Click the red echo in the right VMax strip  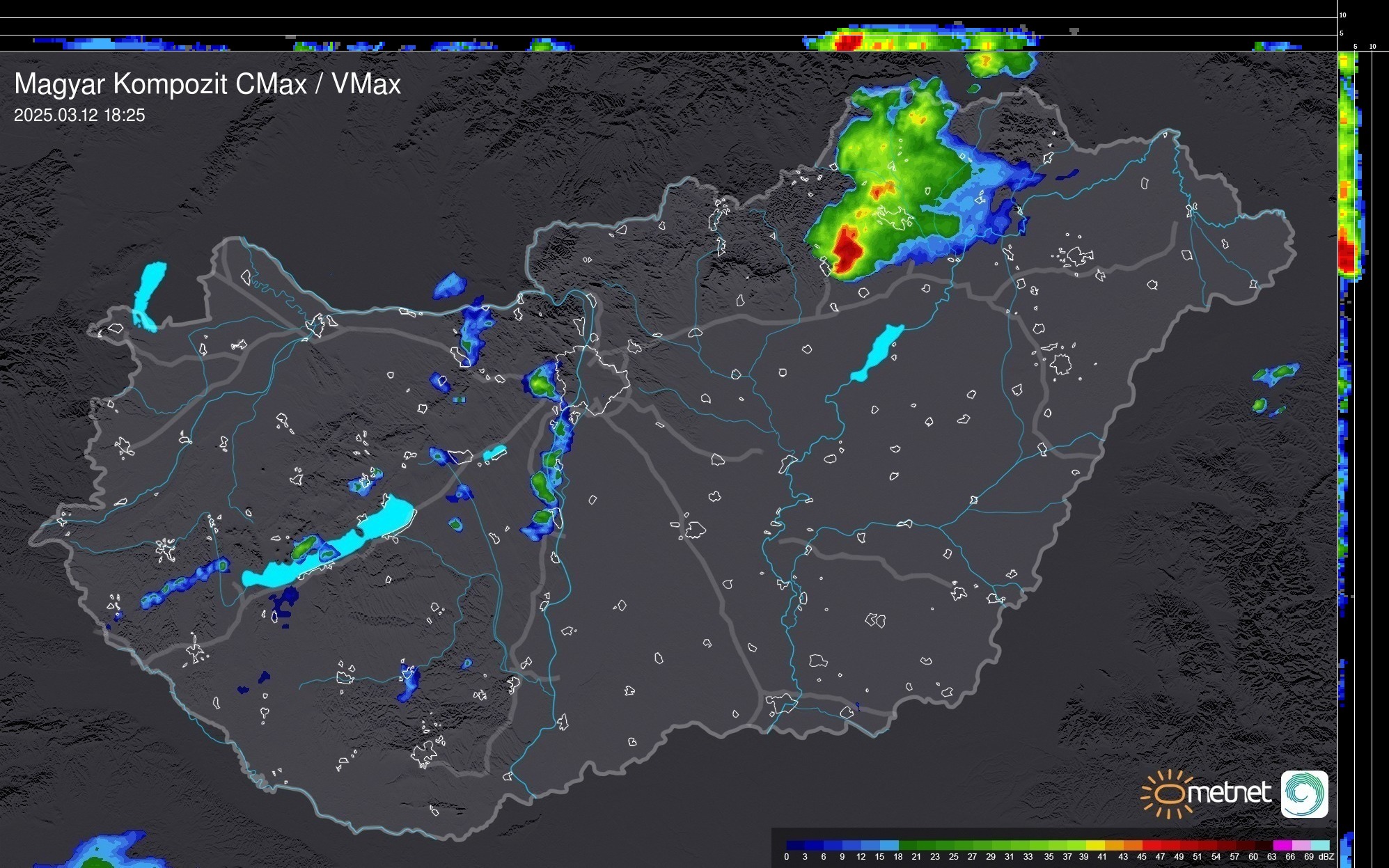pyautogui.click(x=1347, y=255)
